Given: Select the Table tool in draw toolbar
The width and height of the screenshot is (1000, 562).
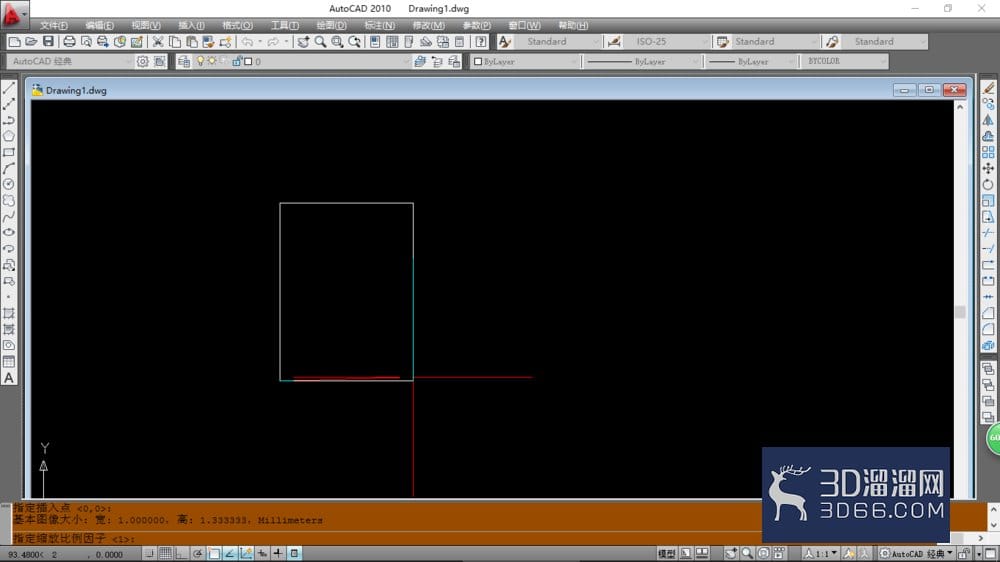Looking at the screenshot, I should [x=9, y=362].
